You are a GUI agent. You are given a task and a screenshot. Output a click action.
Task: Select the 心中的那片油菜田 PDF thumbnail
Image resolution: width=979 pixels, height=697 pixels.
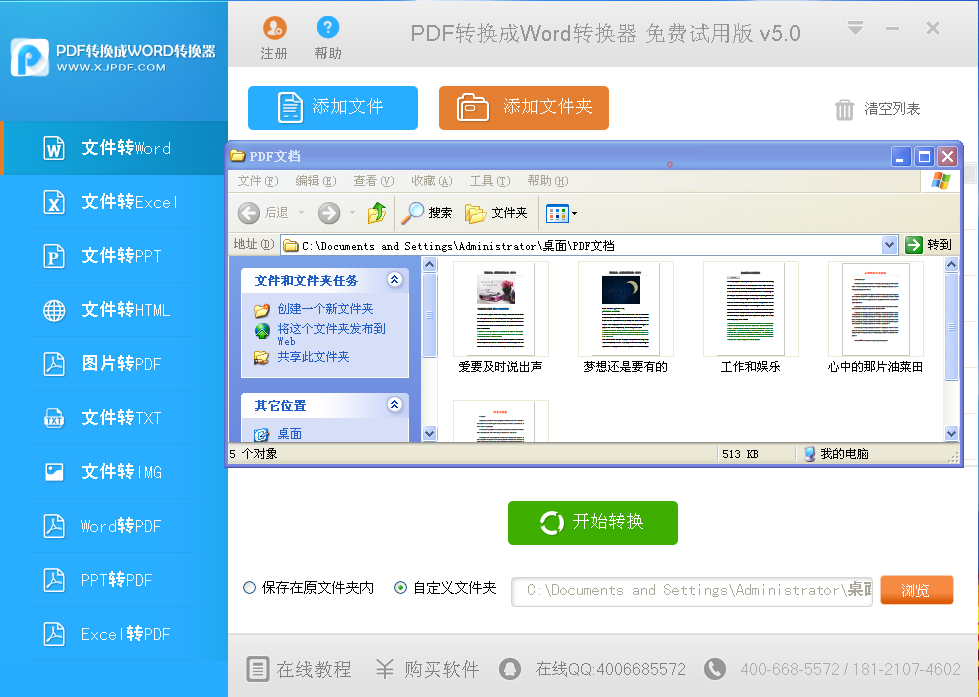tap(875, 309)
